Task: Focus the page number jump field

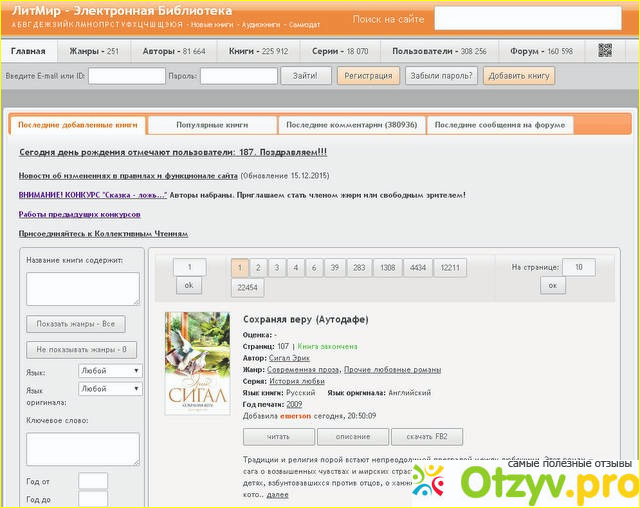Action: pyautogui.click(x=190, y=267)
